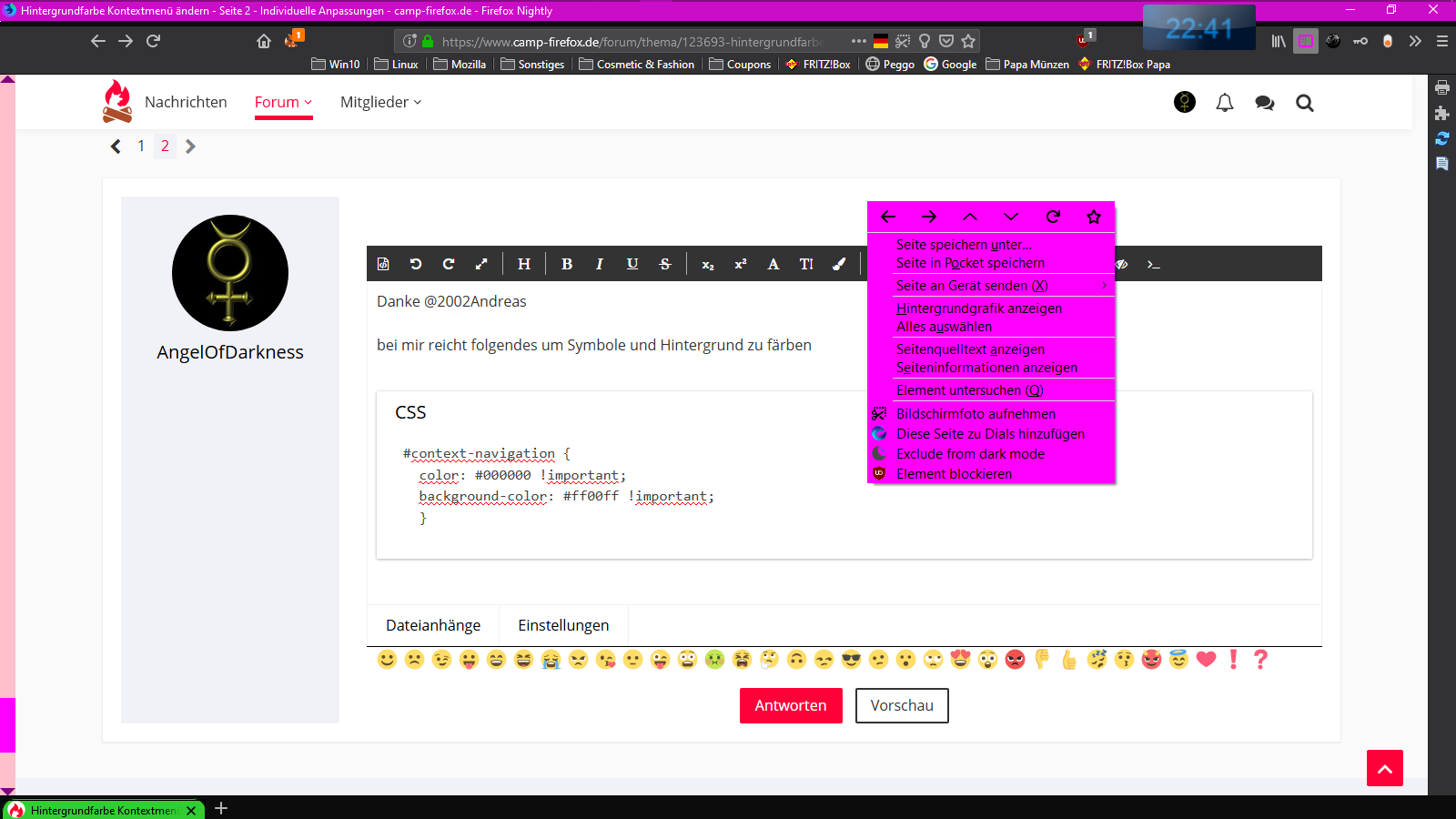Toggle fullscreen editor with expand arrows icon
This screenshot has height=819, width=1456.
pyautogui.click(x=481, y=264)
